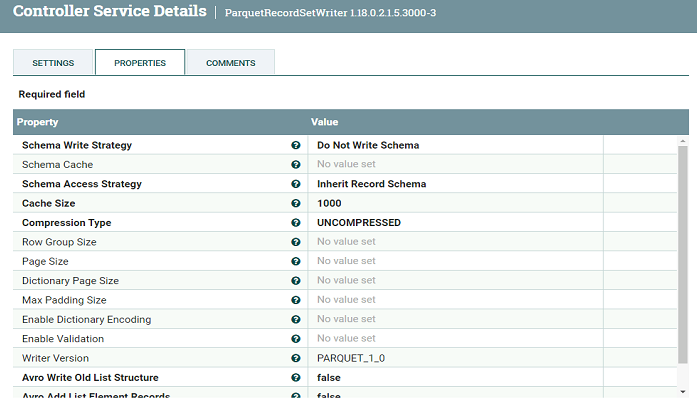
Task: Set a value for Dictionary Page Size
Action: 455,281
